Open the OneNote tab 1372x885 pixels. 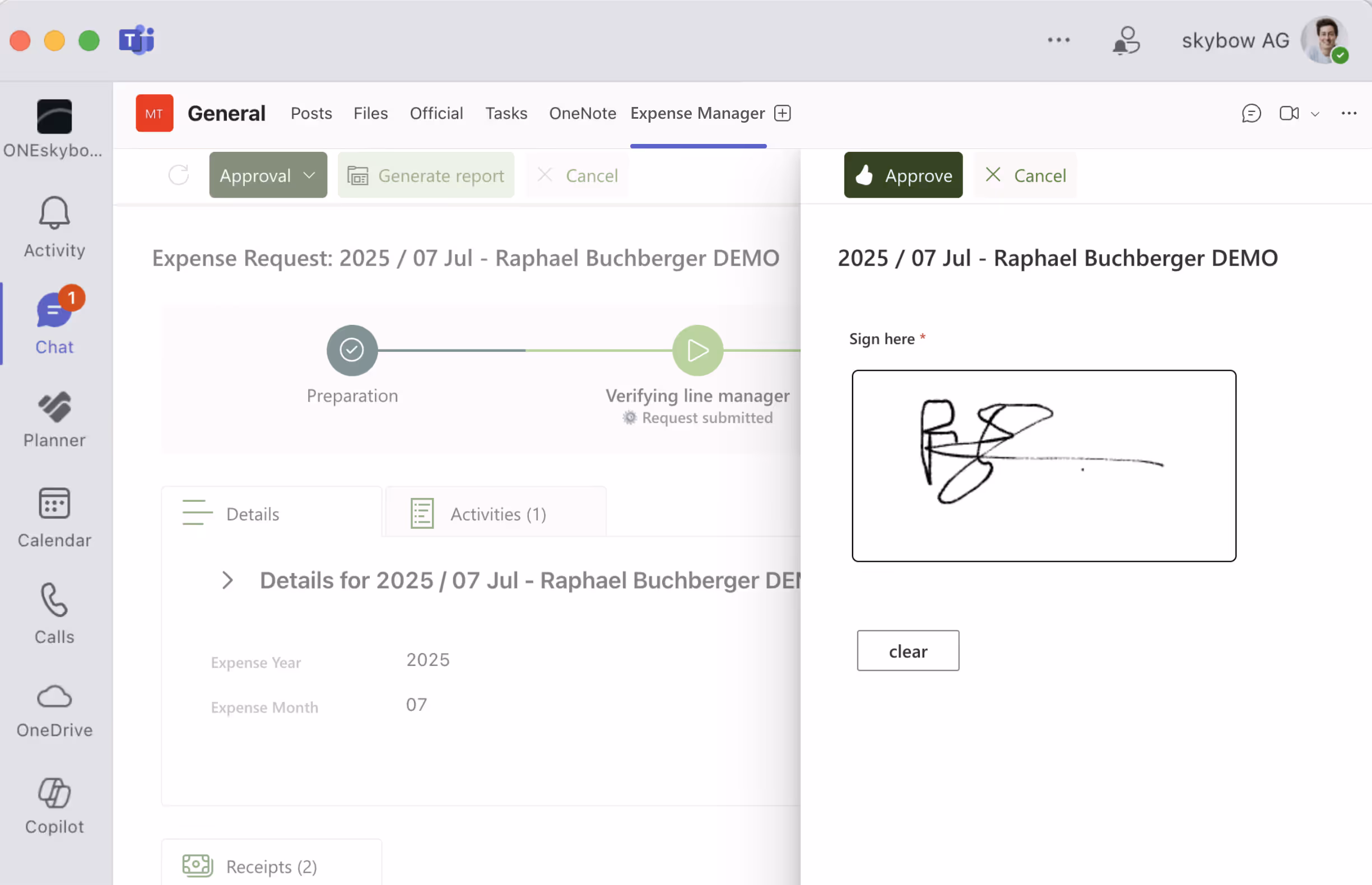pos(582,113)
